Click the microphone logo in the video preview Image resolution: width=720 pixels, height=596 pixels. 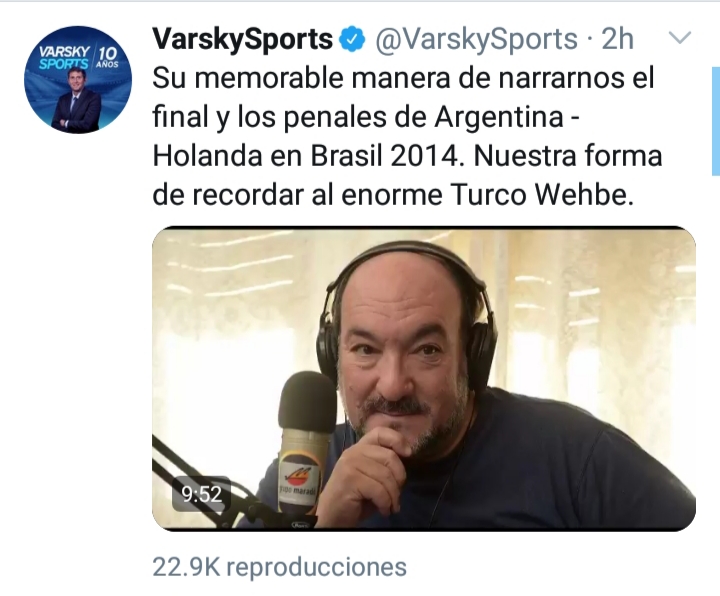298,480
